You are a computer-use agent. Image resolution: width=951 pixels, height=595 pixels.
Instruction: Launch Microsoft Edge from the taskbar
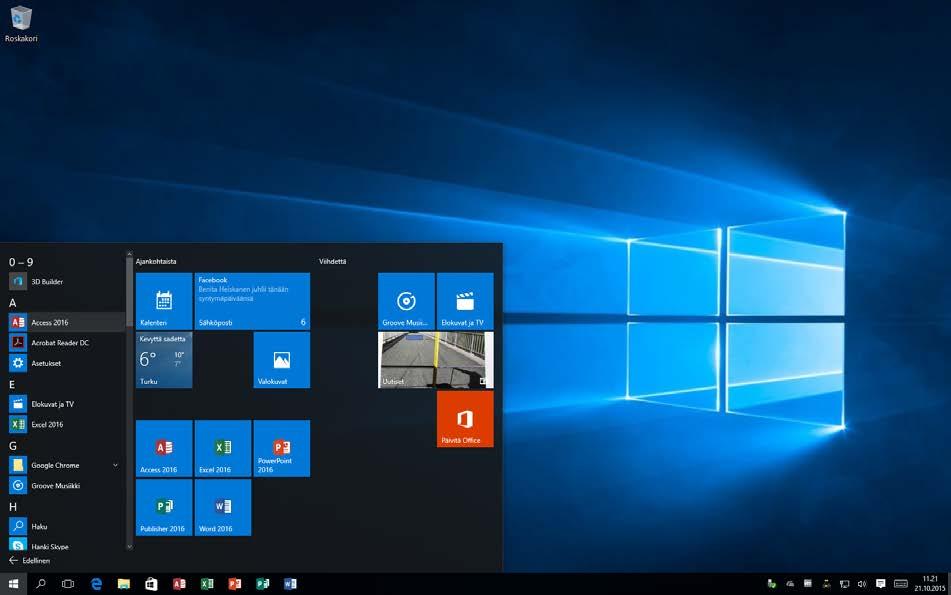click(96, 583)
